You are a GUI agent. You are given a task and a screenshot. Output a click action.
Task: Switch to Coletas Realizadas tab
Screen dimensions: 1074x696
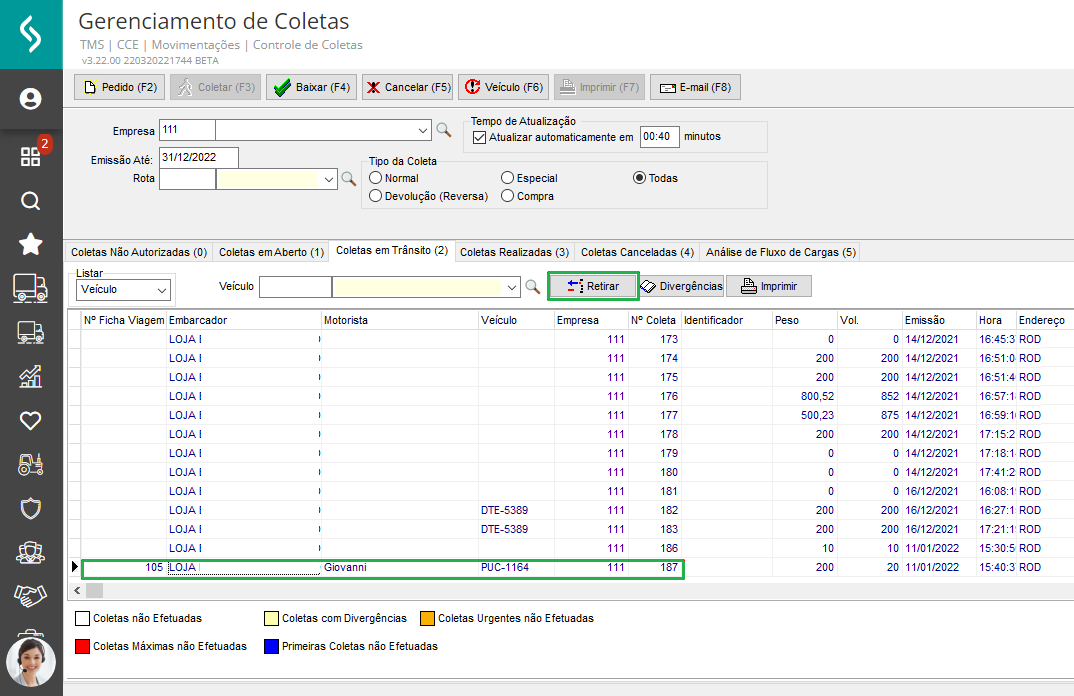[514, 252]
